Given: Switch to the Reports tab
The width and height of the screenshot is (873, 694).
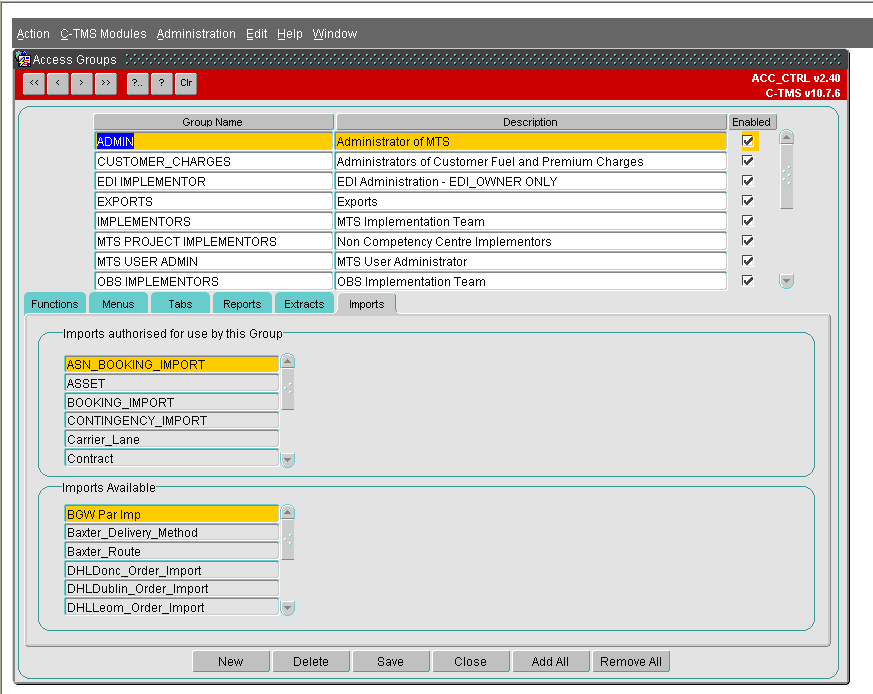Looking at the screenshot, I should 242,304.
